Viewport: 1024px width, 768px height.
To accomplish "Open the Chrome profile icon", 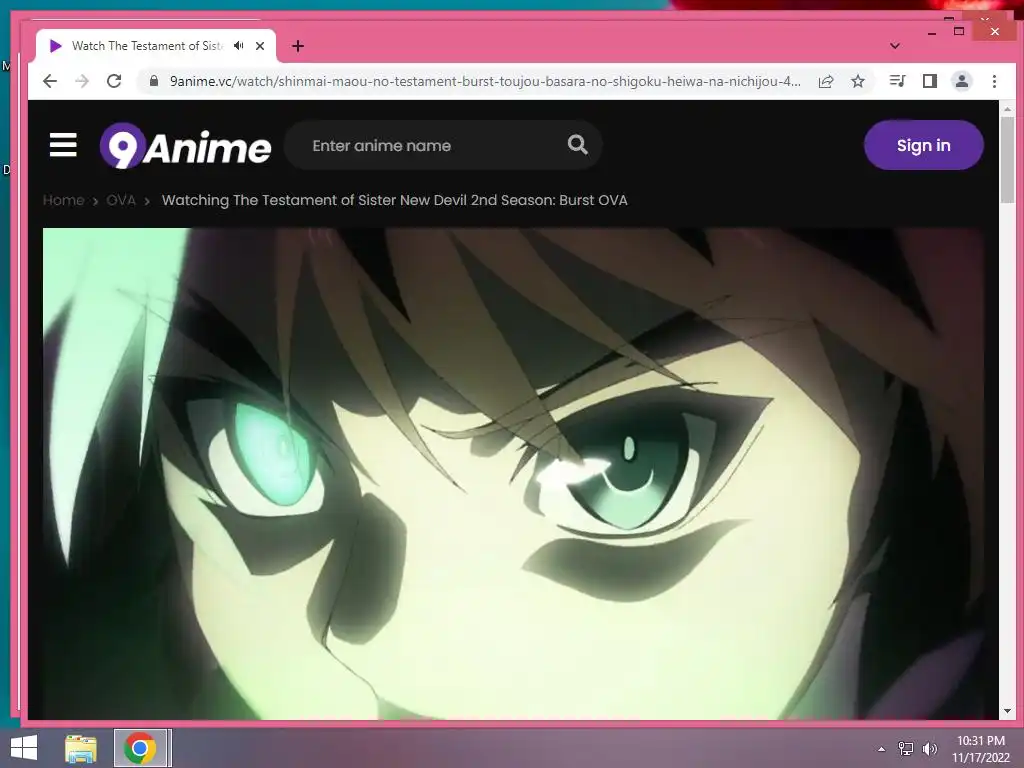I will pos(962,81).
